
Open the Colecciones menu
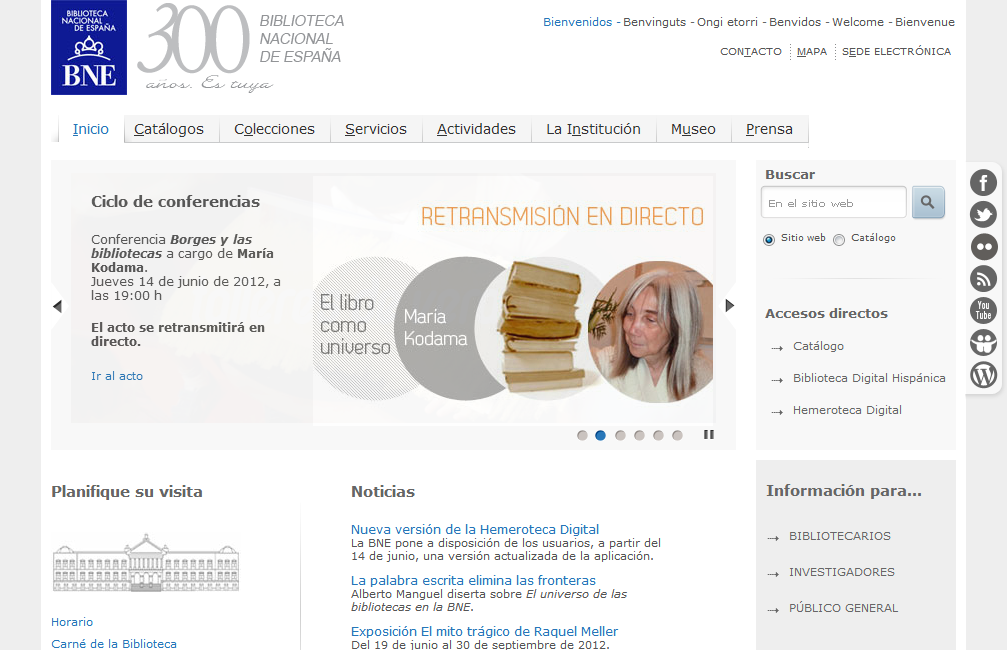click(x=274, y=129)
